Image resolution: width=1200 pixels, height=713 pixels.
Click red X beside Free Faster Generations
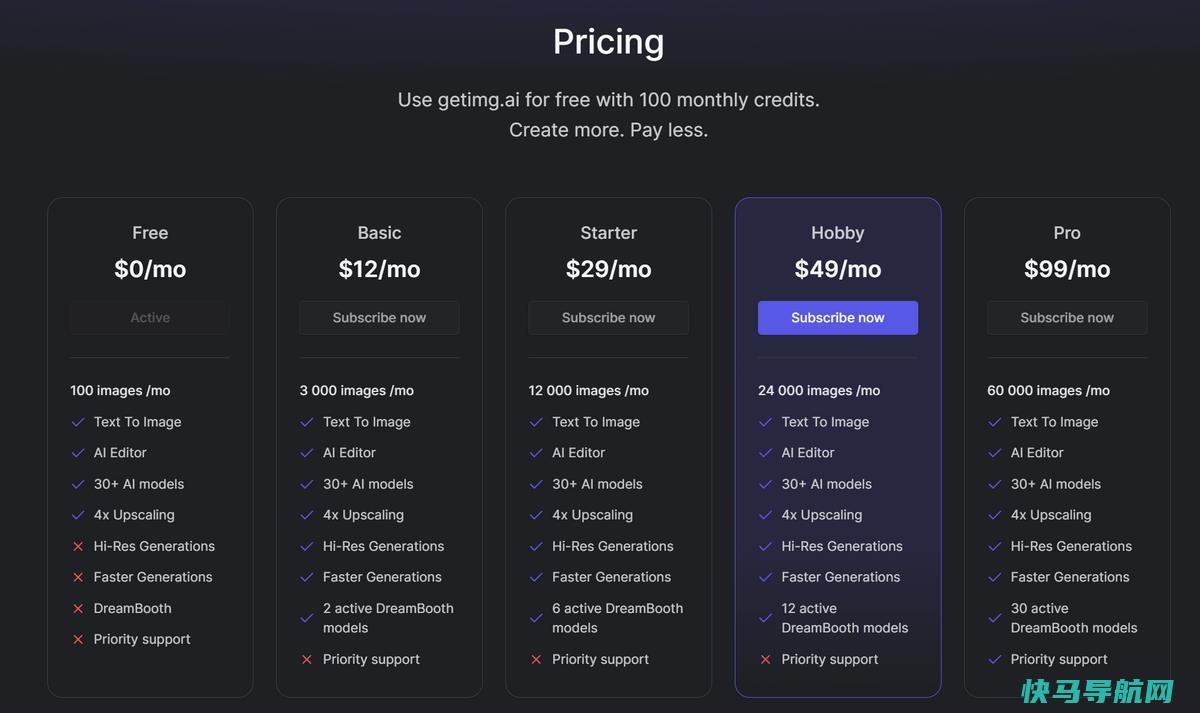(78, 577)
